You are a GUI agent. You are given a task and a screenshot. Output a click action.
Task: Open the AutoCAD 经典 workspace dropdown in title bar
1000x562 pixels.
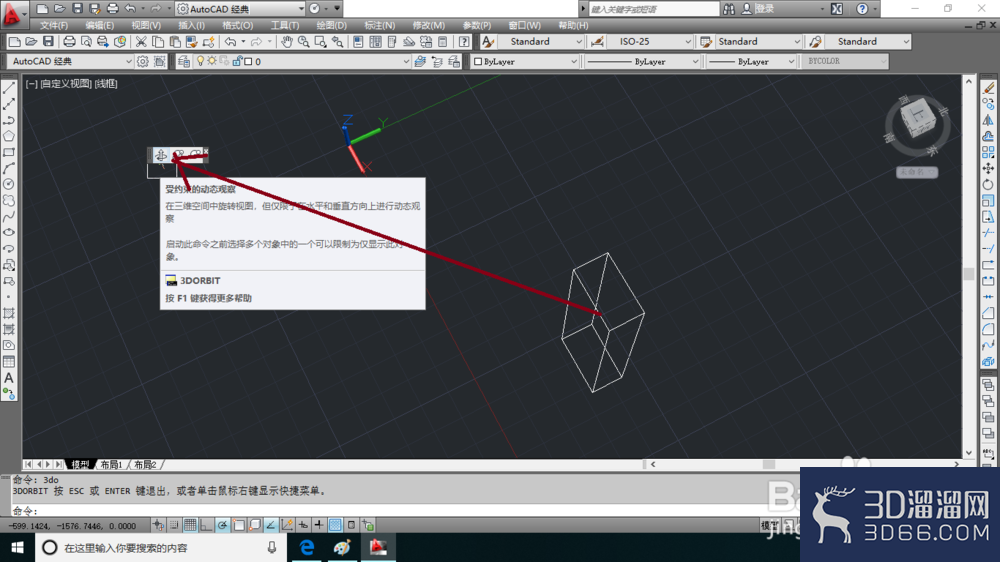pyautogui.click(x=240, y=9)
